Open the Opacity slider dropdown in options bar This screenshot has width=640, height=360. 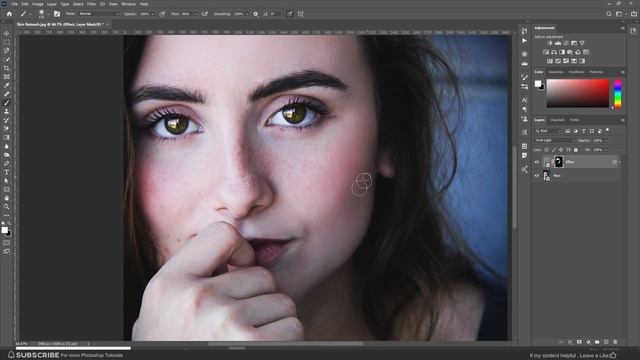point(153,14)
